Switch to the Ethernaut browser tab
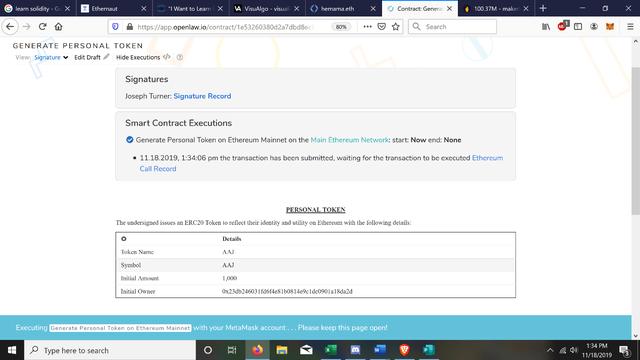The width and height of the screenshot is (640, 360). pyautogui.click(x=114, y=8)
